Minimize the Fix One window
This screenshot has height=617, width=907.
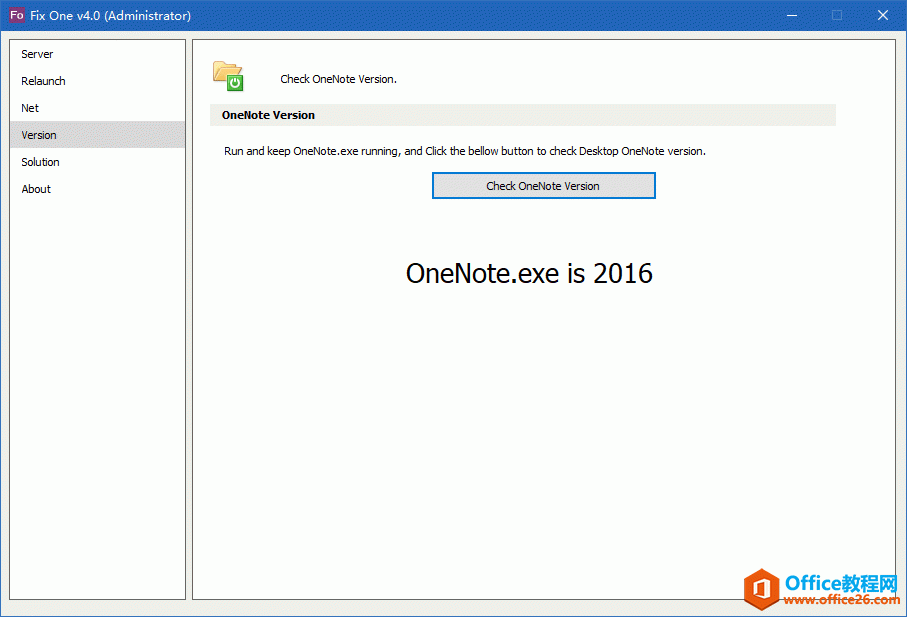[791, 15]
